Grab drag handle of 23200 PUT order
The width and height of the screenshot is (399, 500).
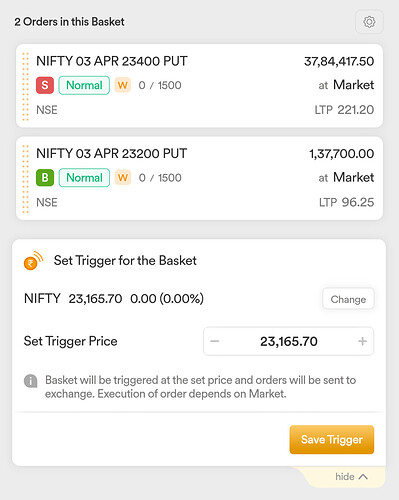(x=25, y=179)
